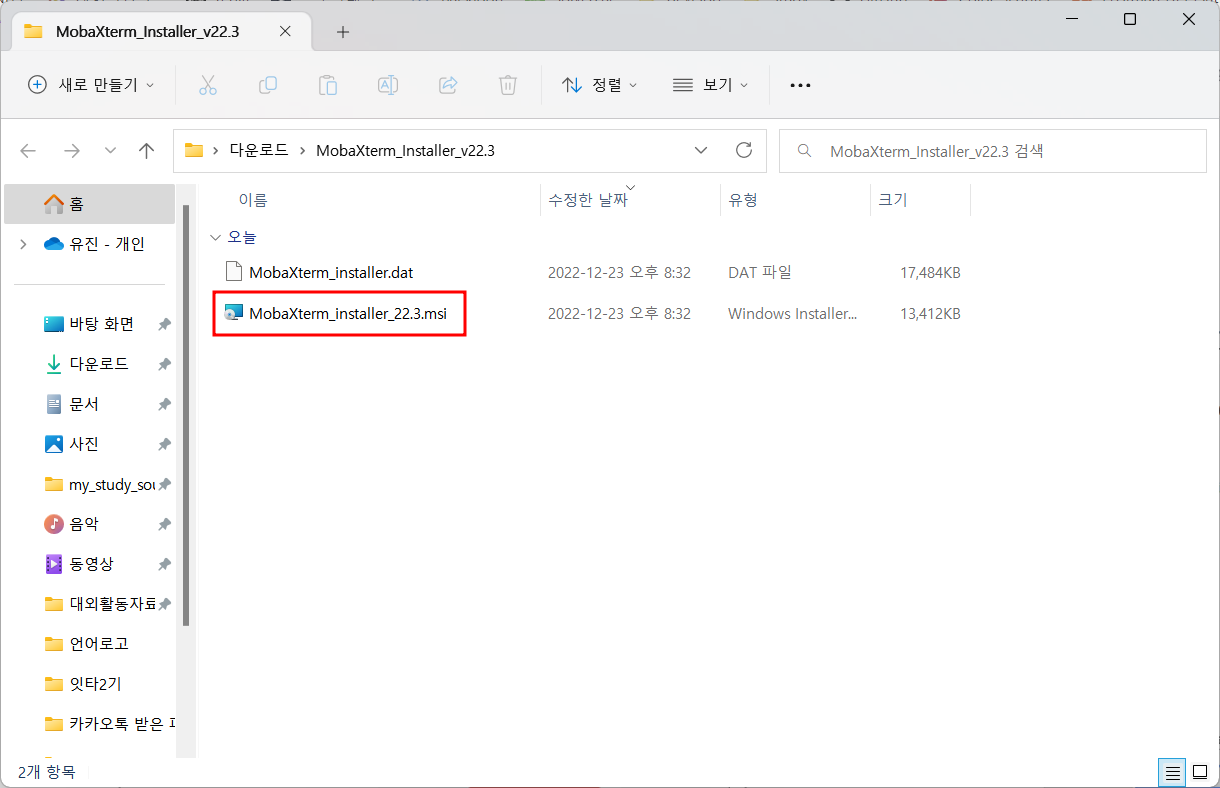Screen dimensions: 1220x788
Task: Click the Delete trash can icon
Action: tap(508, 85)
